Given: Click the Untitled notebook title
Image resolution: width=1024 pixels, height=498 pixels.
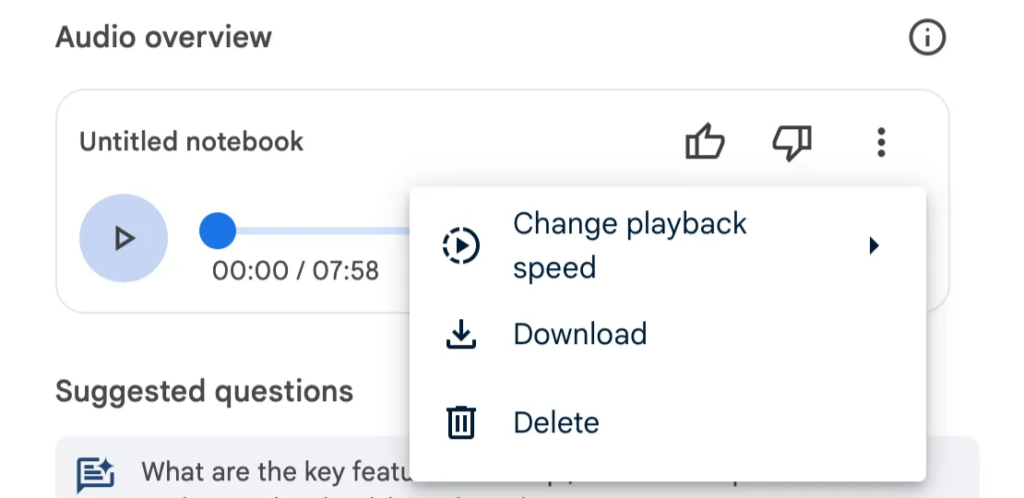Looking at the screenshot, I should 191,142.
